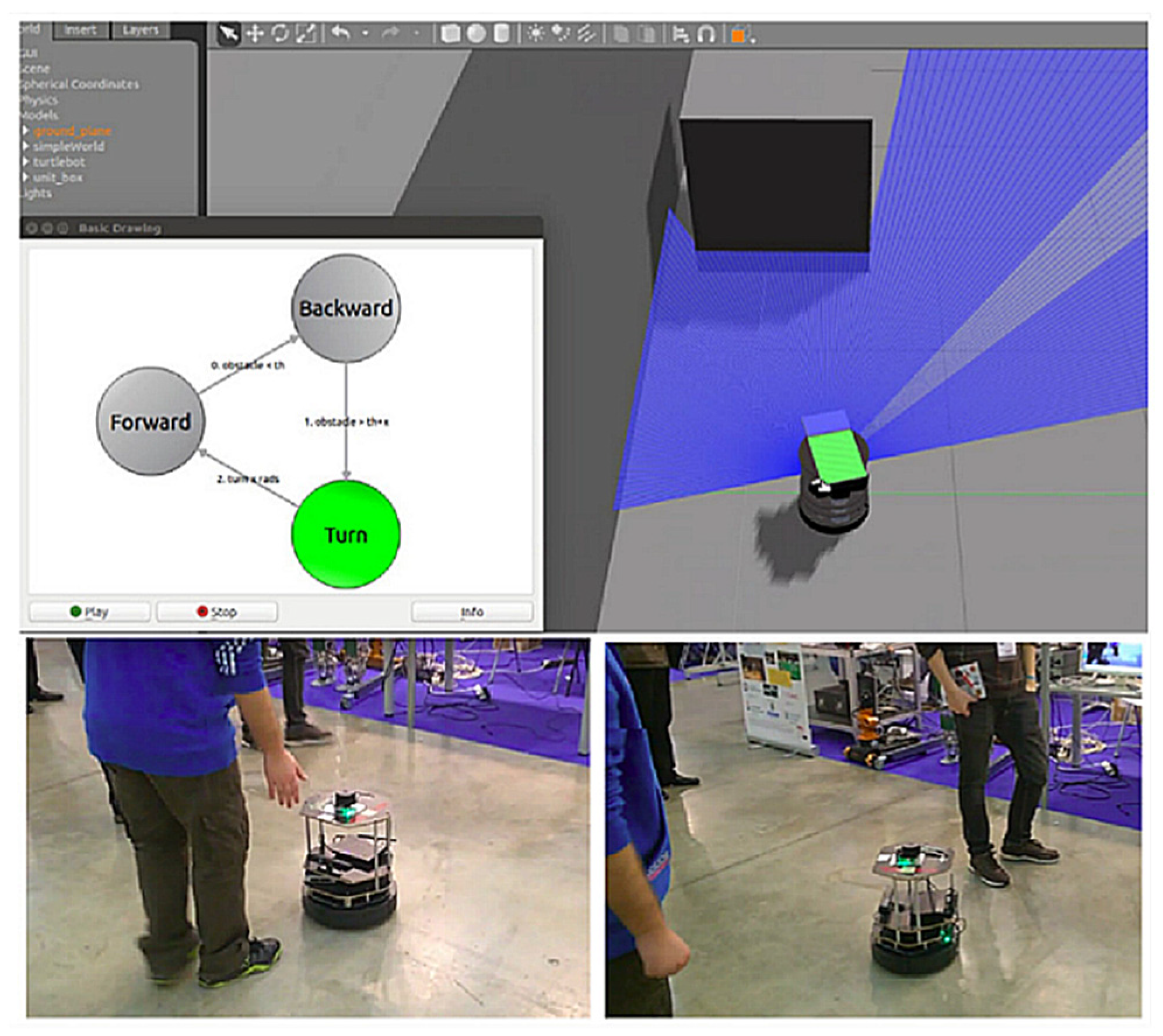Insert a sphere shape
Image resolution: width=1163 pixels, height=1036 pixels.
[x=476, y=34]
